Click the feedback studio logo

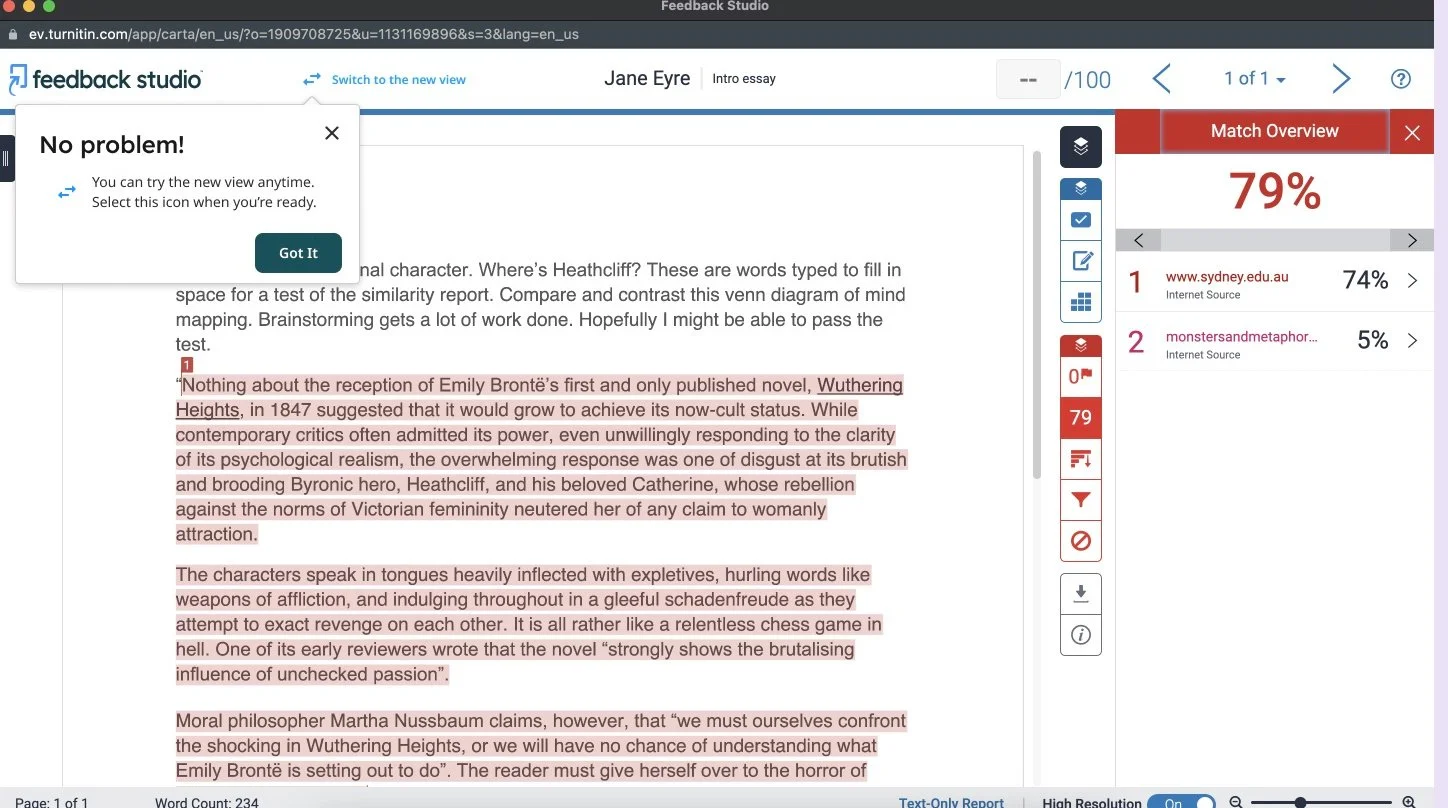pyautogui.click(x=106, y=79)
